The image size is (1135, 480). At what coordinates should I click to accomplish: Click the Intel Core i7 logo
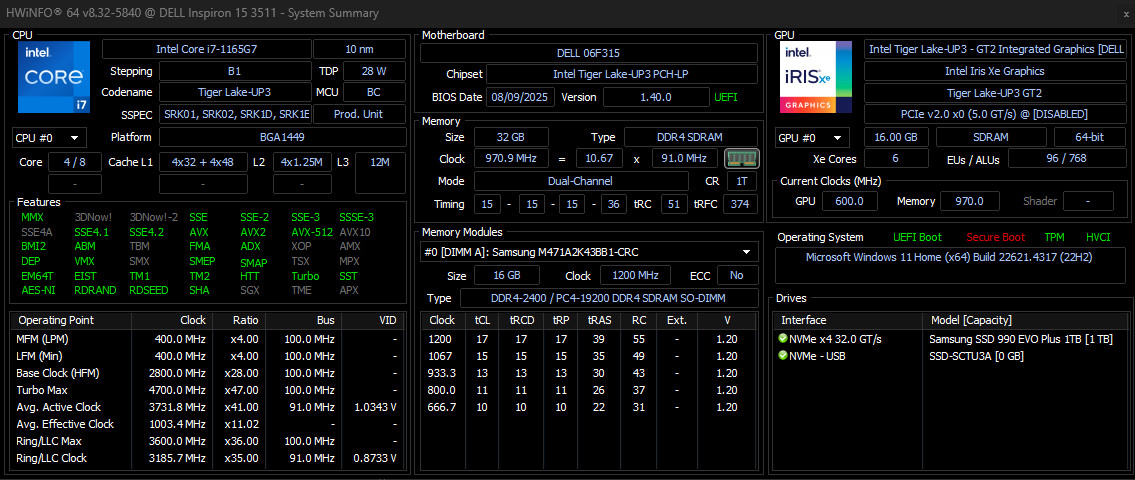pos(54,77)
